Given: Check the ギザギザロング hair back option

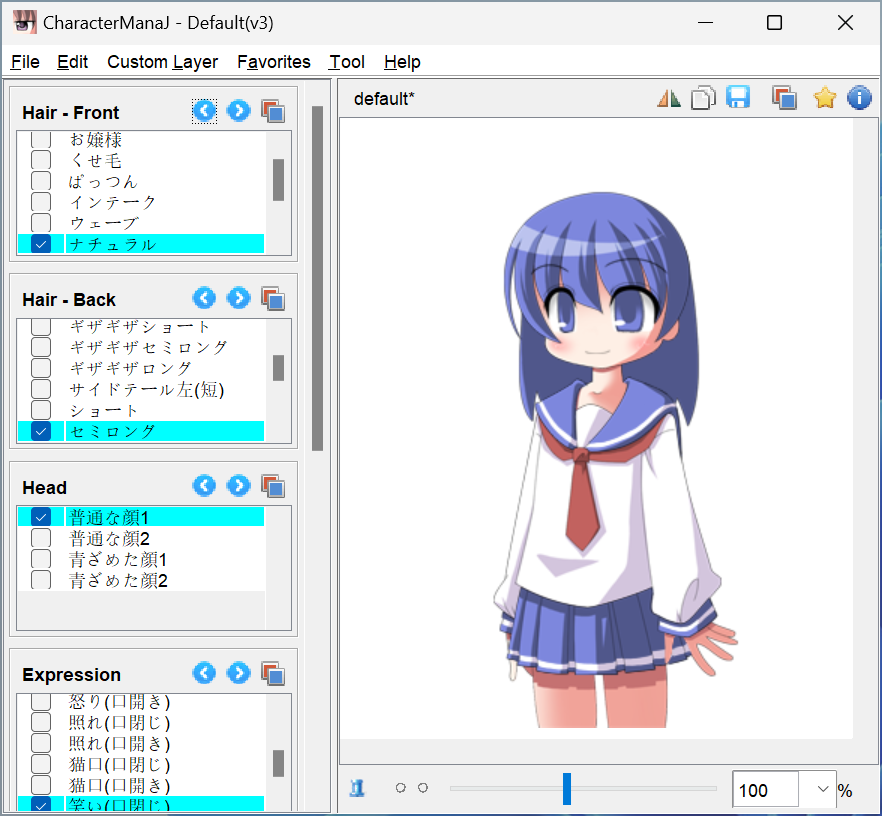Looking at the screenshot, I should click(40, 368).
